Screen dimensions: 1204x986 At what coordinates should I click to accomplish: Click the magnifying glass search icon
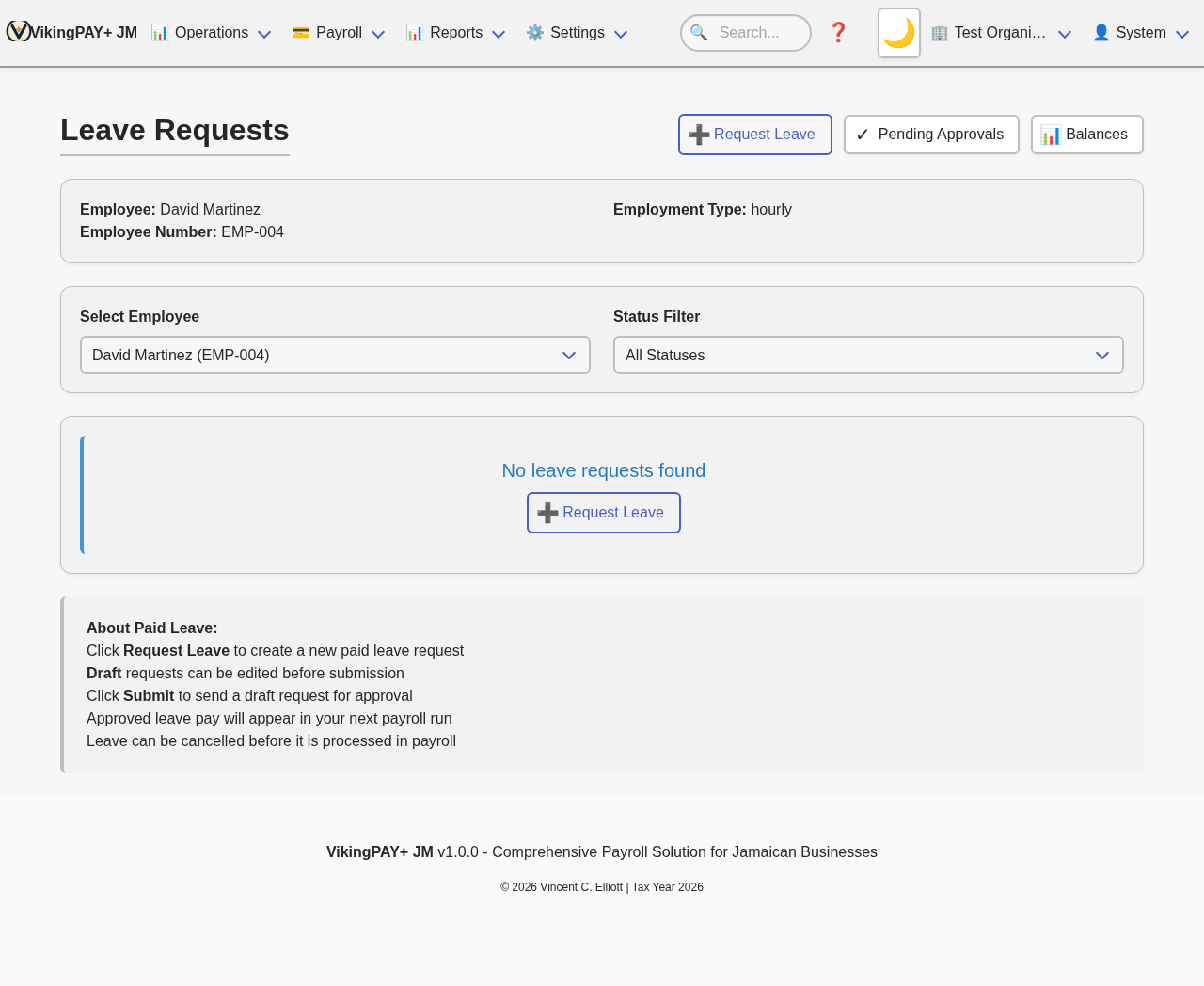coord(699,33)
